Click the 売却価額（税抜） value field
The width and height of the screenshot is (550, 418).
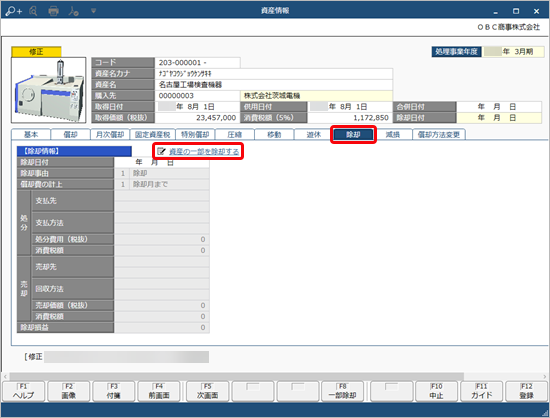coord(162,305)
